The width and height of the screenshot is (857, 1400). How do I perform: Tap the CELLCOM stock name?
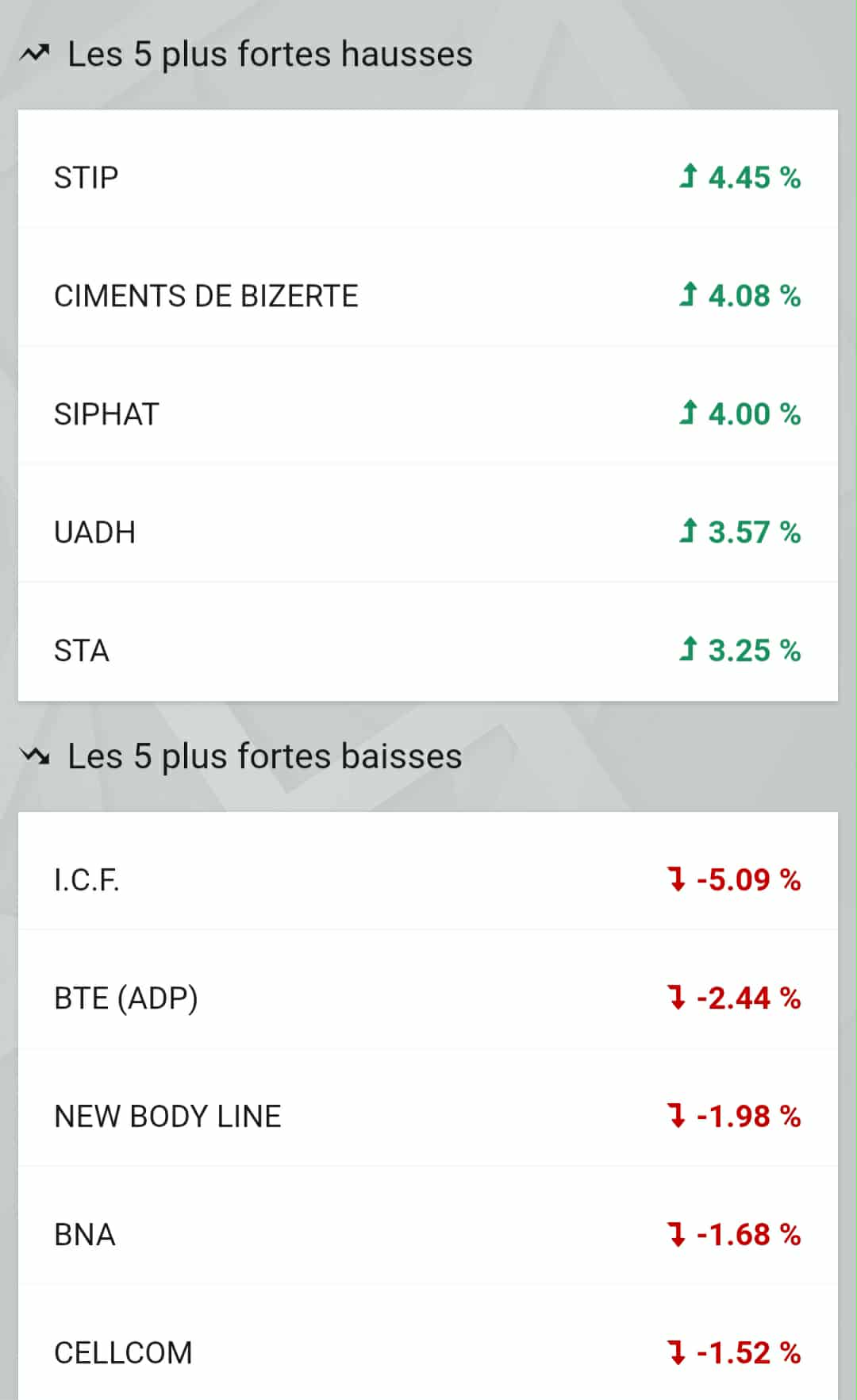pyautogui.click(x=123, y=1353)
